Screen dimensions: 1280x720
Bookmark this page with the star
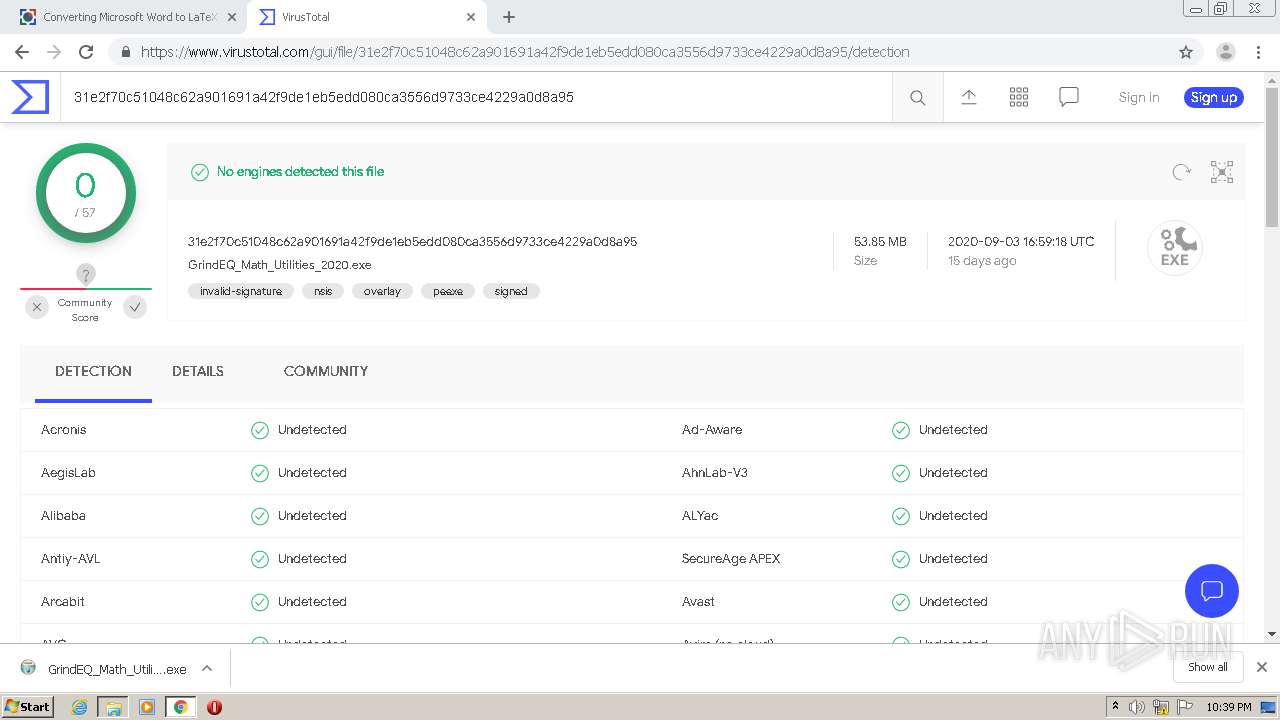tap(1186, 52)
